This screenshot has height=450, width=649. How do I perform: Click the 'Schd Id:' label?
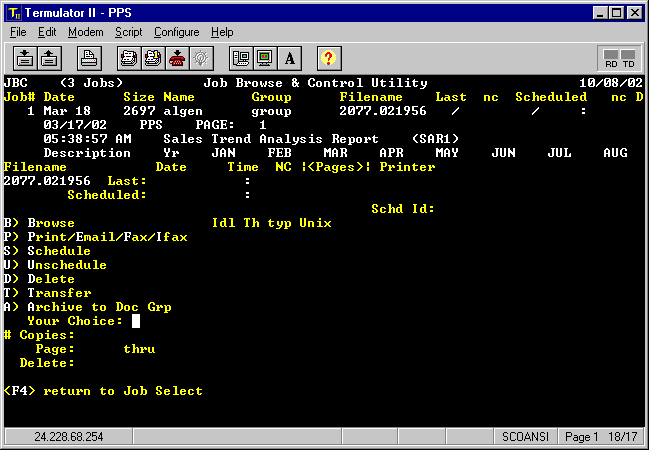(403, 209)
